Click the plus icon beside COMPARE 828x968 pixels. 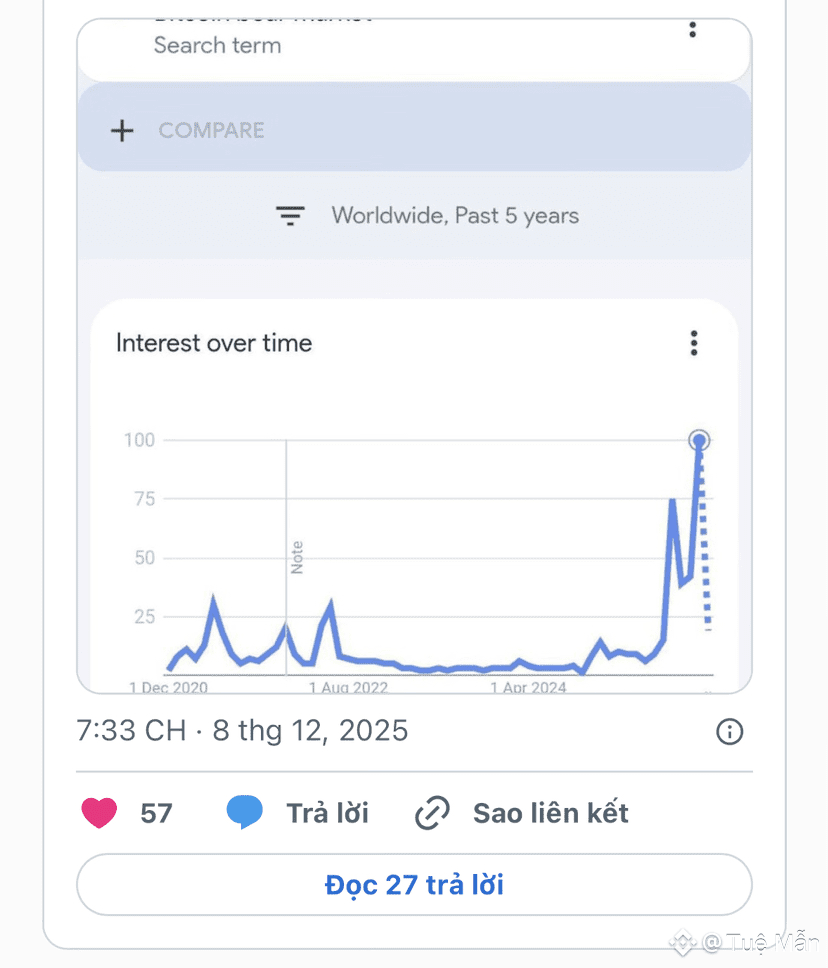pyautogui.click(x=122, y=130)
